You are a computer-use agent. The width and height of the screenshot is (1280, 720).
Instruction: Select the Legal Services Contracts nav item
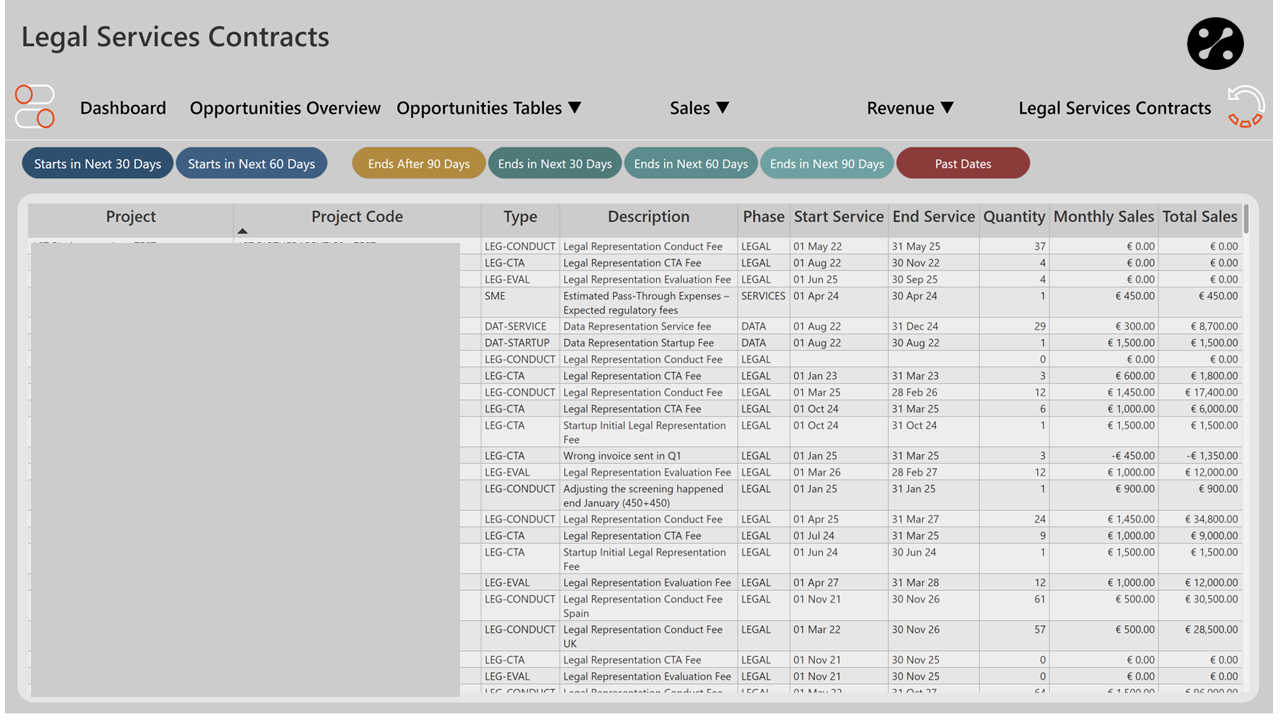point(1114,108)
